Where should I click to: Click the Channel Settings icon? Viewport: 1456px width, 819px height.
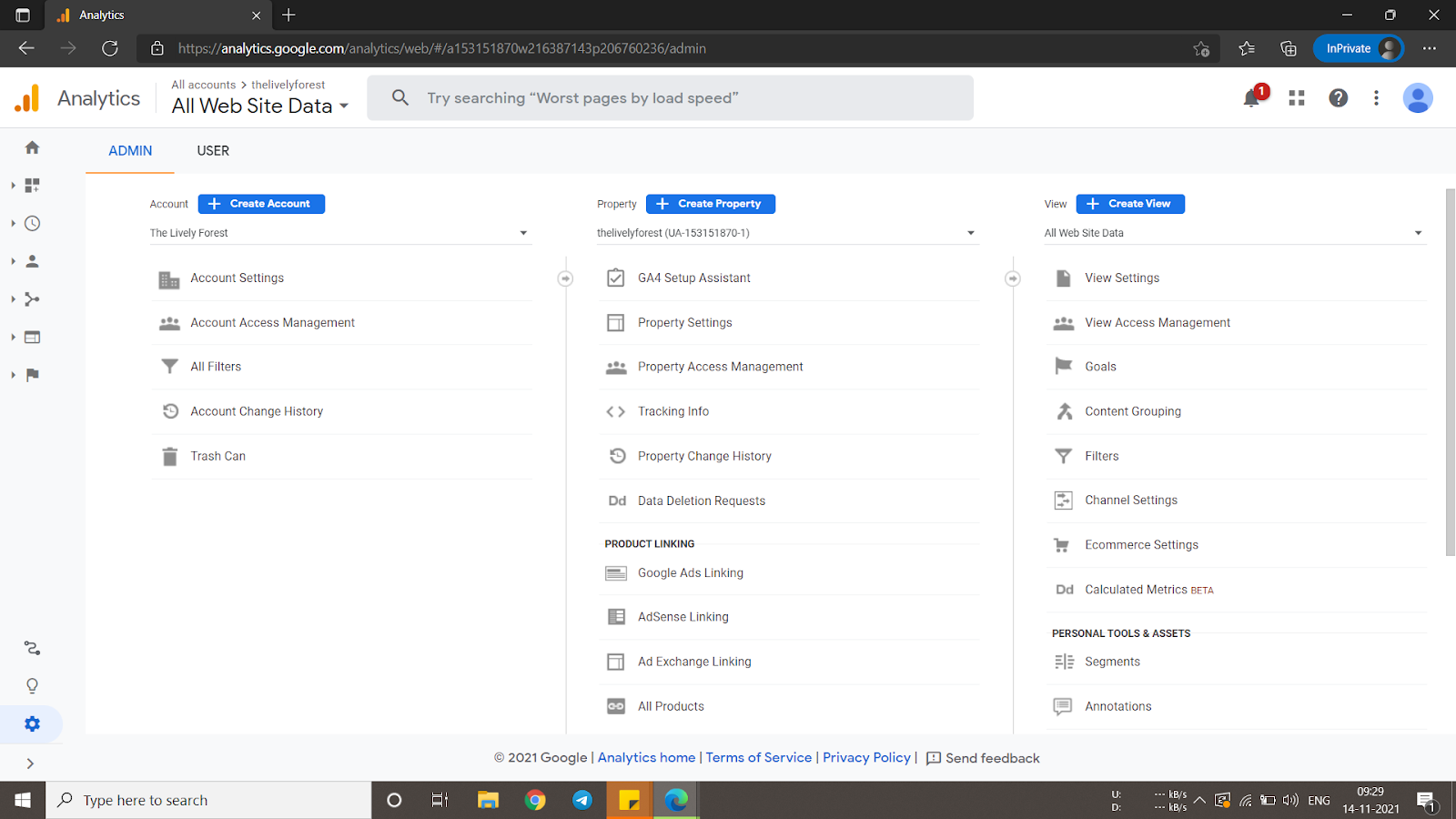click(x=1063, y=500)
